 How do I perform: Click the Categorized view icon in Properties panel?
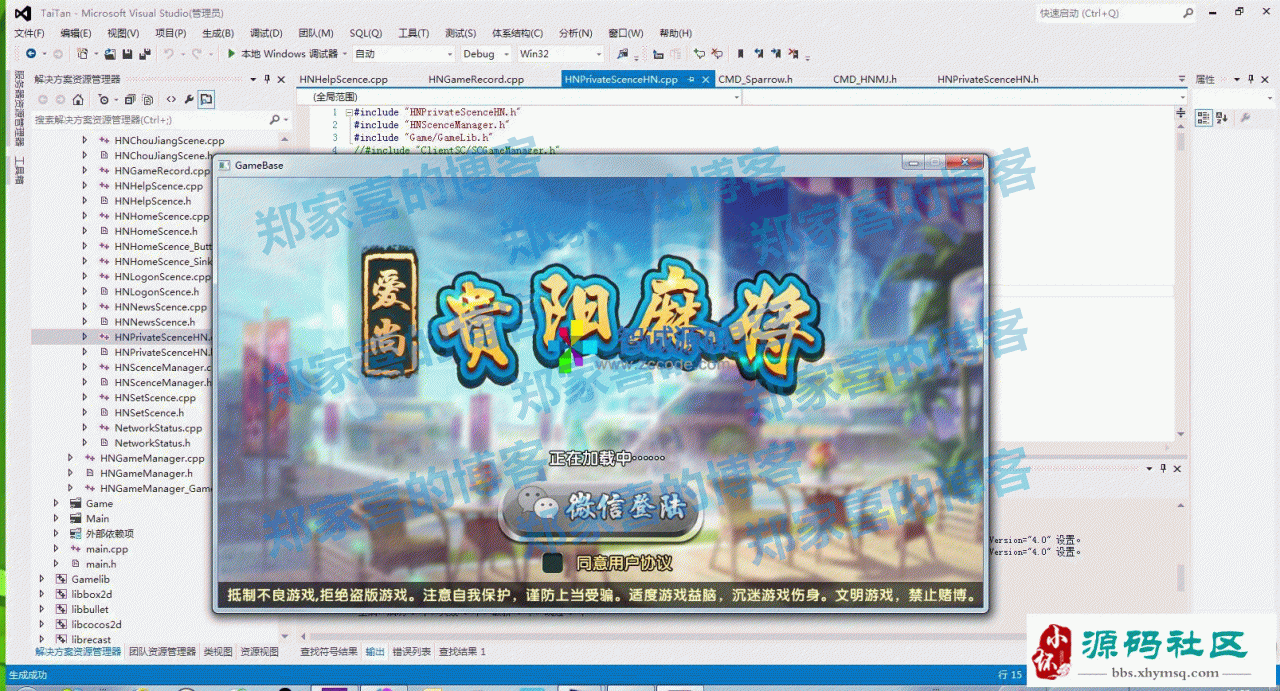1203,117
